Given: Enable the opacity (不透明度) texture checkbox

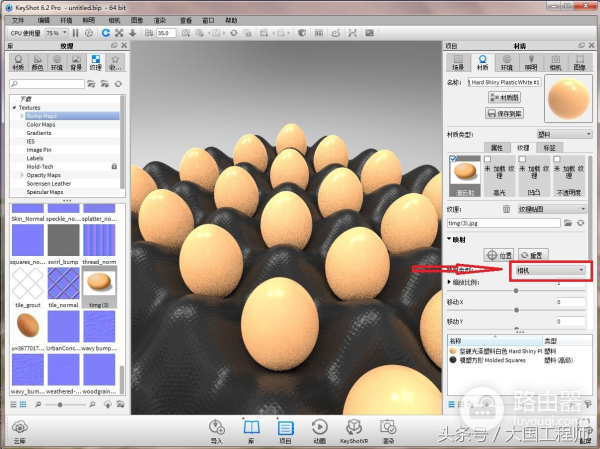Looking at the screenshot, I should click(x=557, y=159).
